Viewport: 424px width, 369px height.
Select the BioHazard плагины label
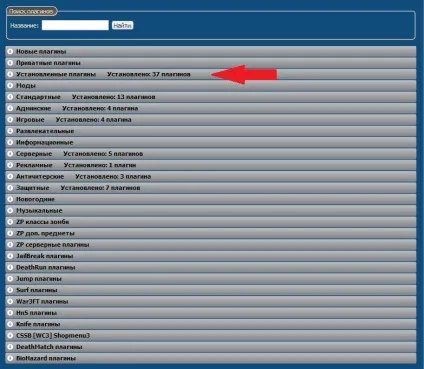pos(46,358)
